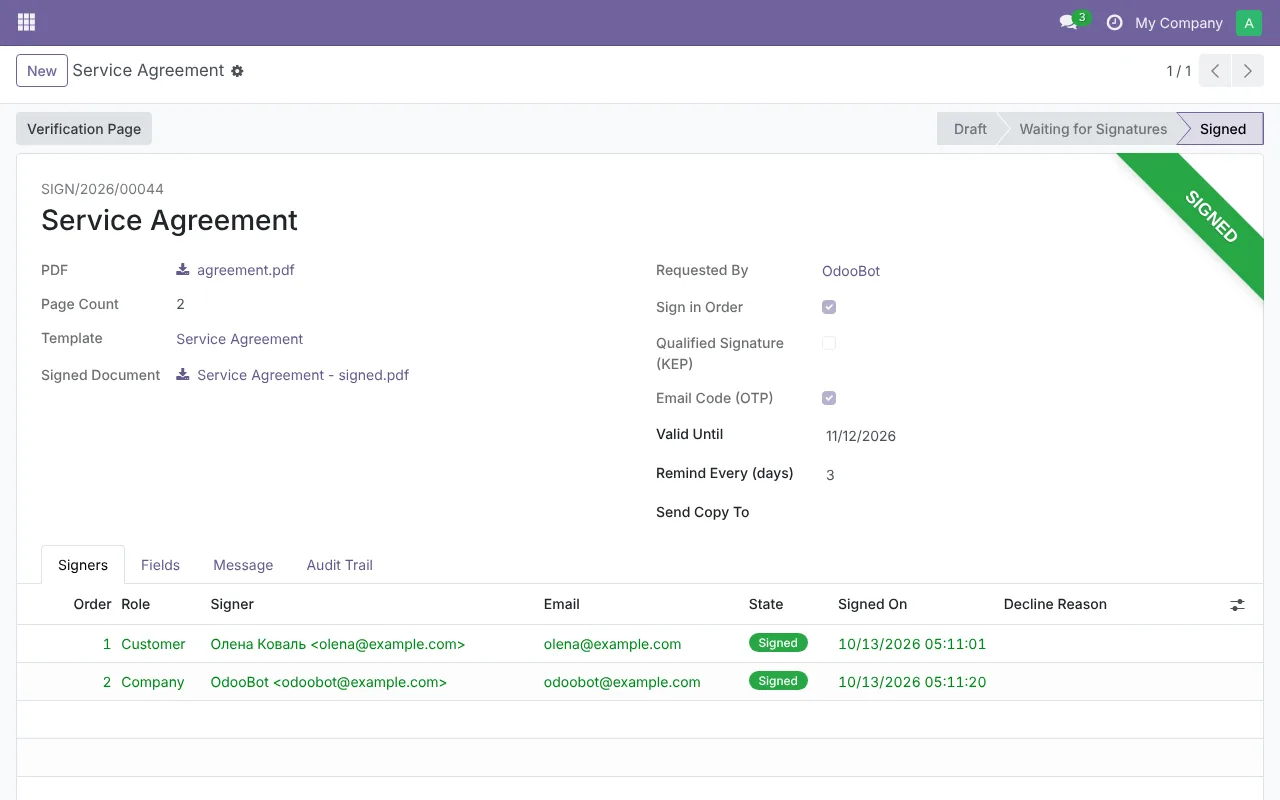Go to the previous record arrow
This screenshot has height=800, width=1280.
pos(1215,71)
